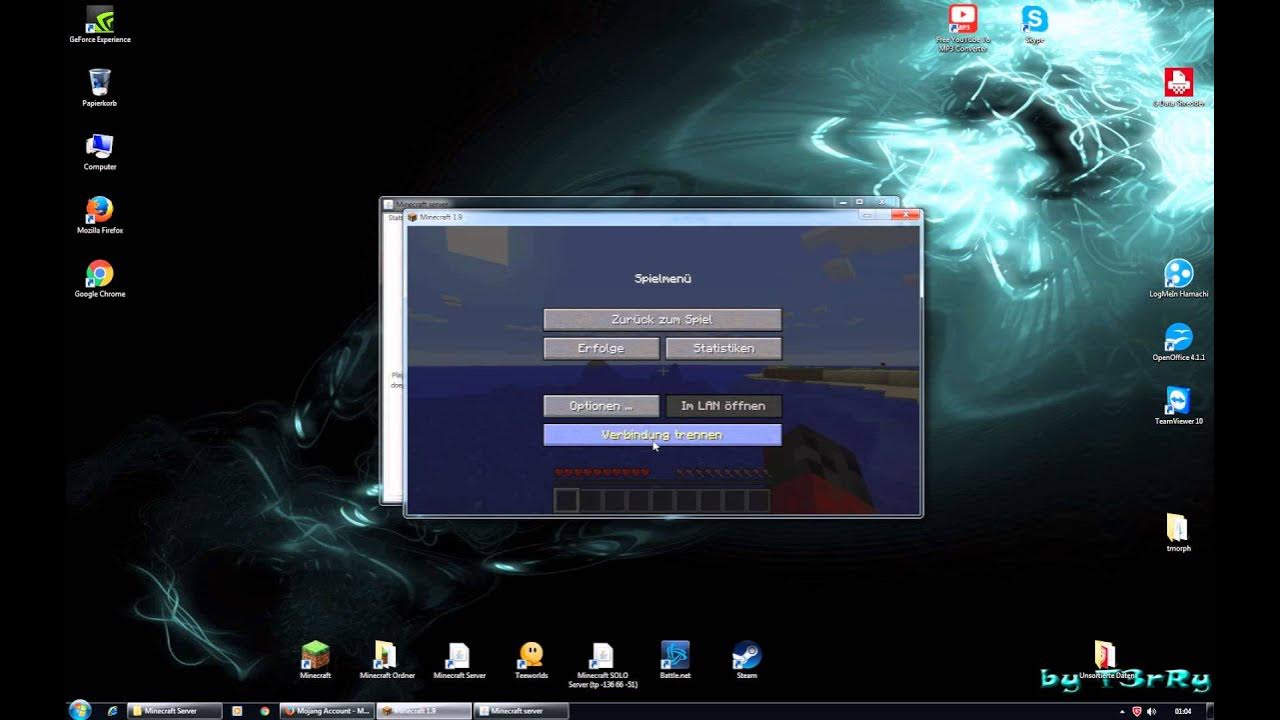Image resolution: width=1280 pixels, height=720 pixels.
Task: Open Minecraft Server desktop file
Action: (459, 660)
